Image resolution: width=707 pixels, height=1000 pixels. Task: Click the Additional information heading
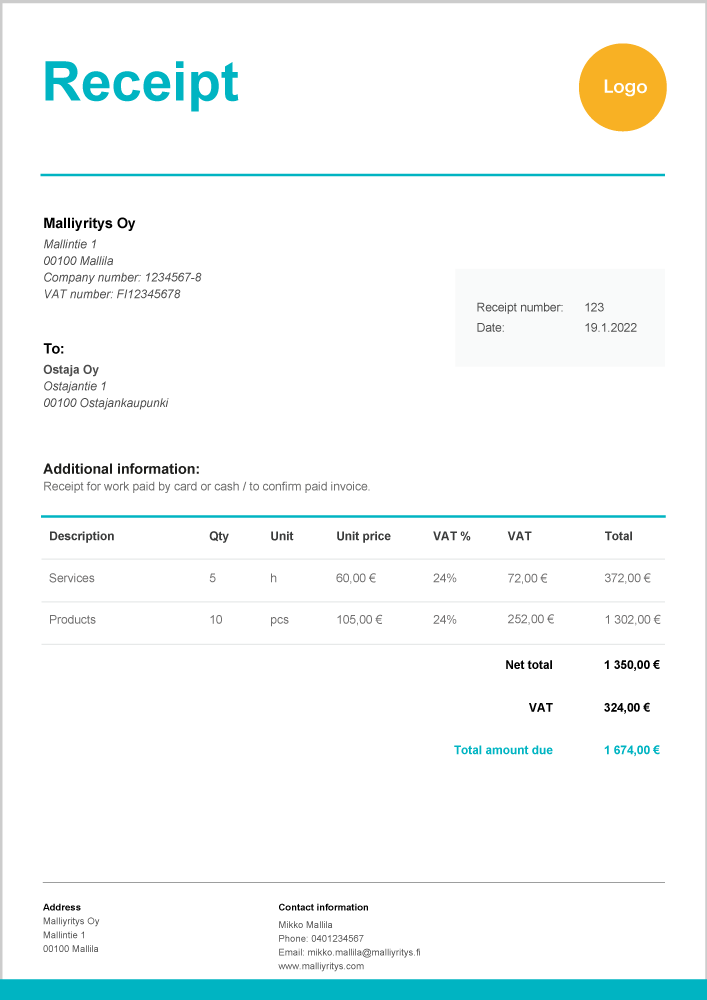coord(121,469)
